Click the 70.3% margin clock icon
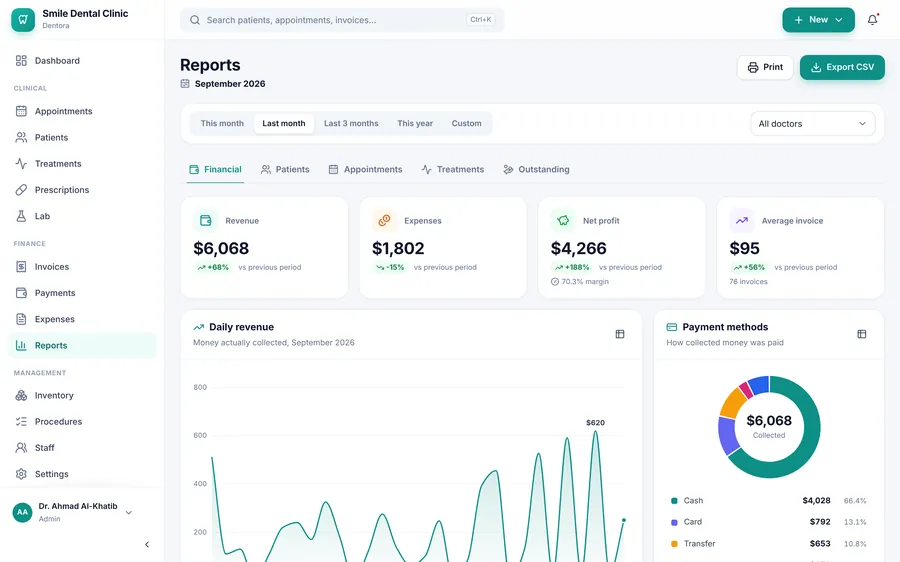 coord(554,282)
